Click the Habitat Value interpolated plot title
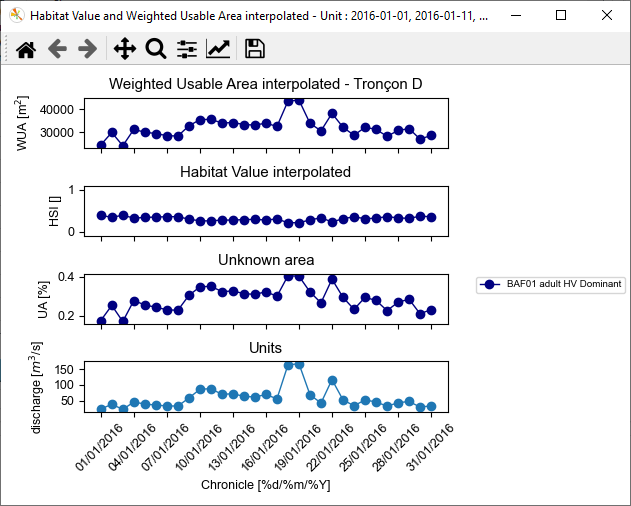The image size is (631, 506). [265, 172]
